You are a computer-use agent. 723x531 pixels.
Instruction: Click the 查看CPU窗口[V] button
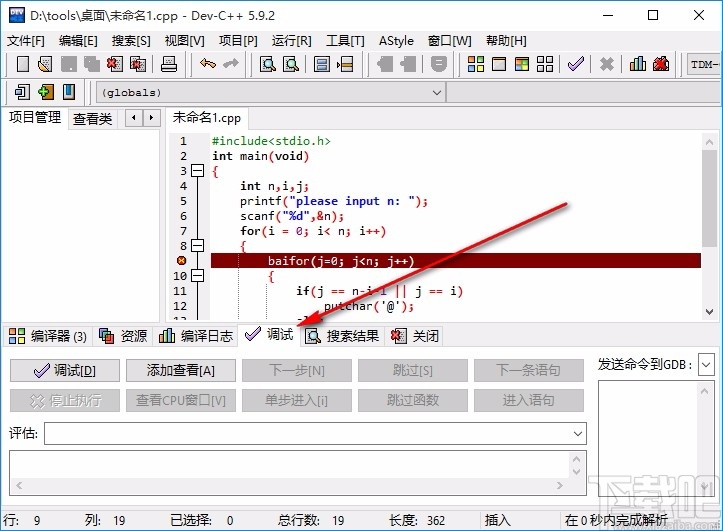[x=181, y=401]
